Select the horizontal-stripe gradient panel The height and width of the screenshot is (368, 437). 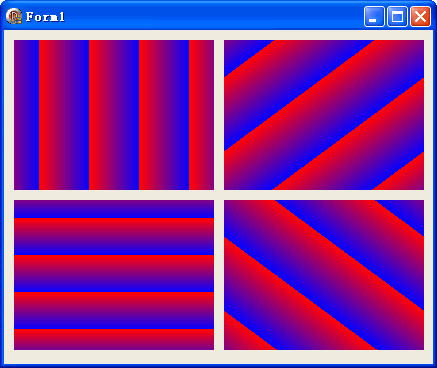[x=114, y=275]
